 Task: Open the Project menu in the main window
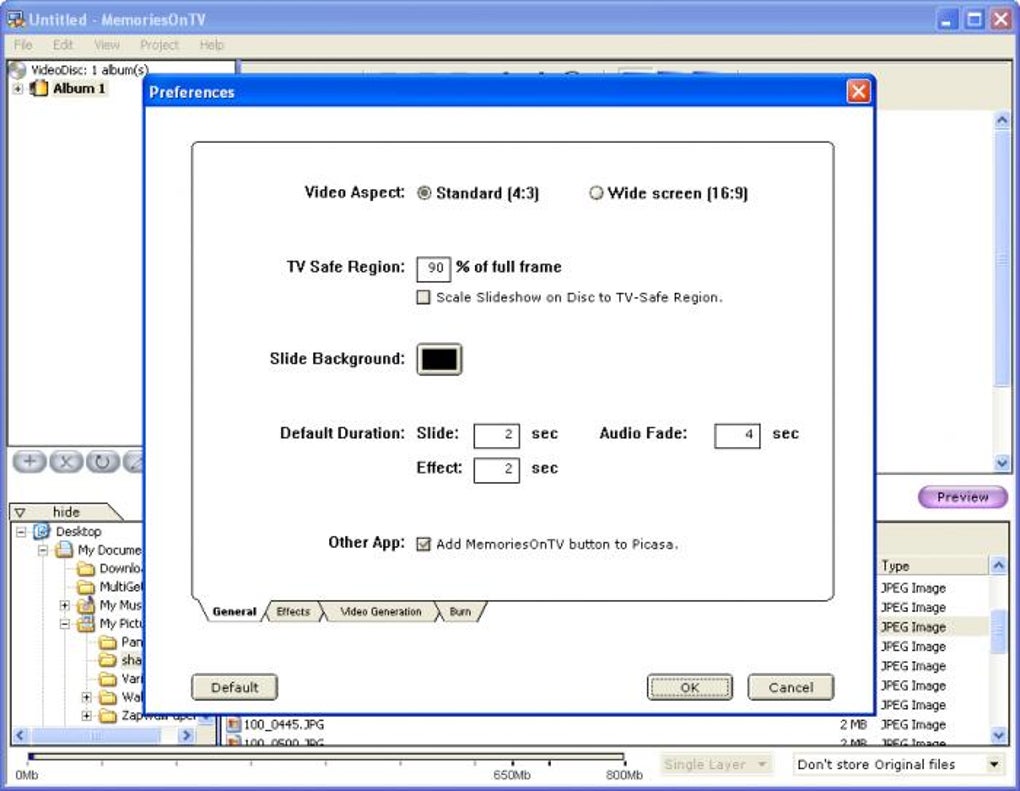click(159, 45)
